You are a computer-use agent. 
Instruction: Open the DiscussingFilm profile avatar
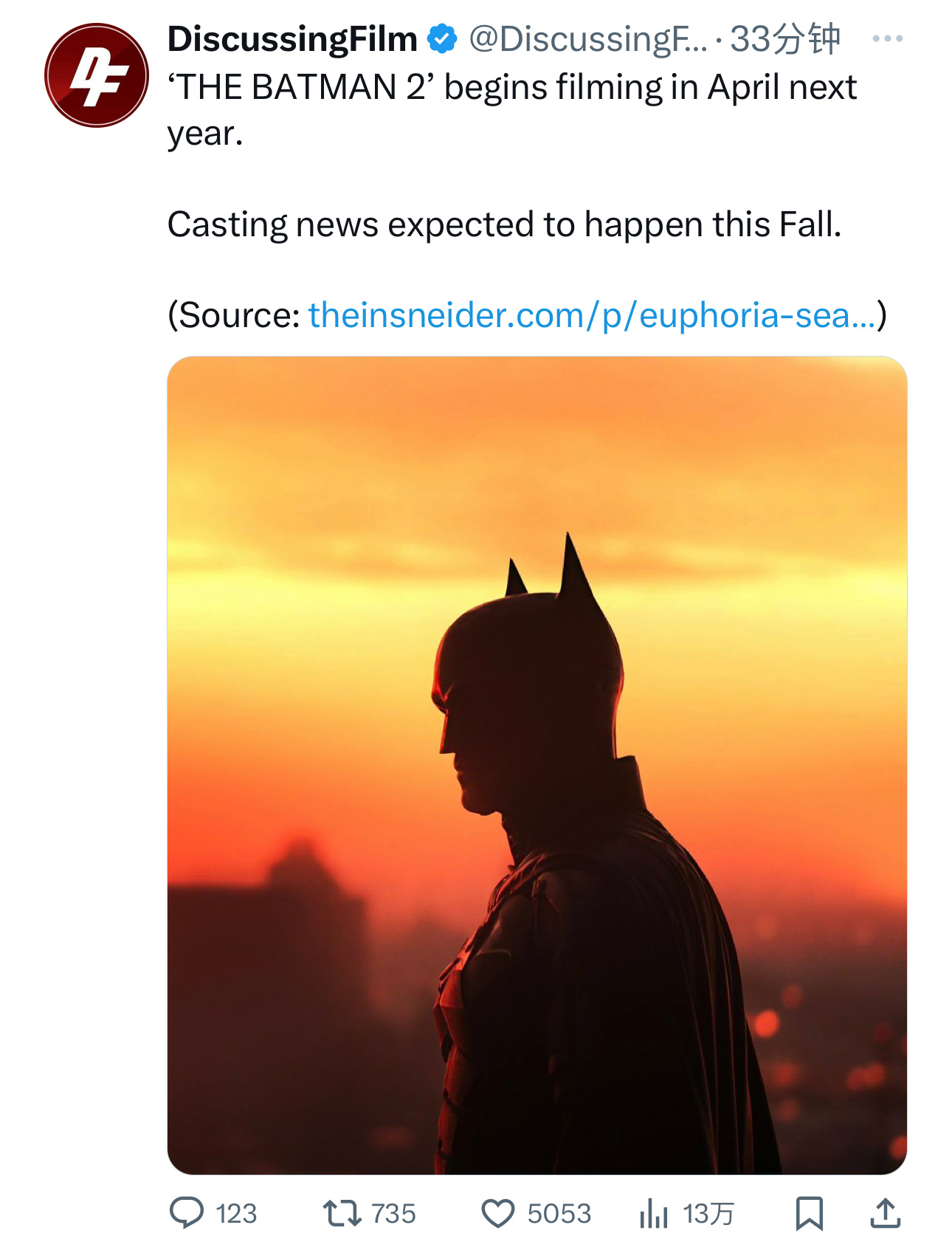click(x=96, y=75)
